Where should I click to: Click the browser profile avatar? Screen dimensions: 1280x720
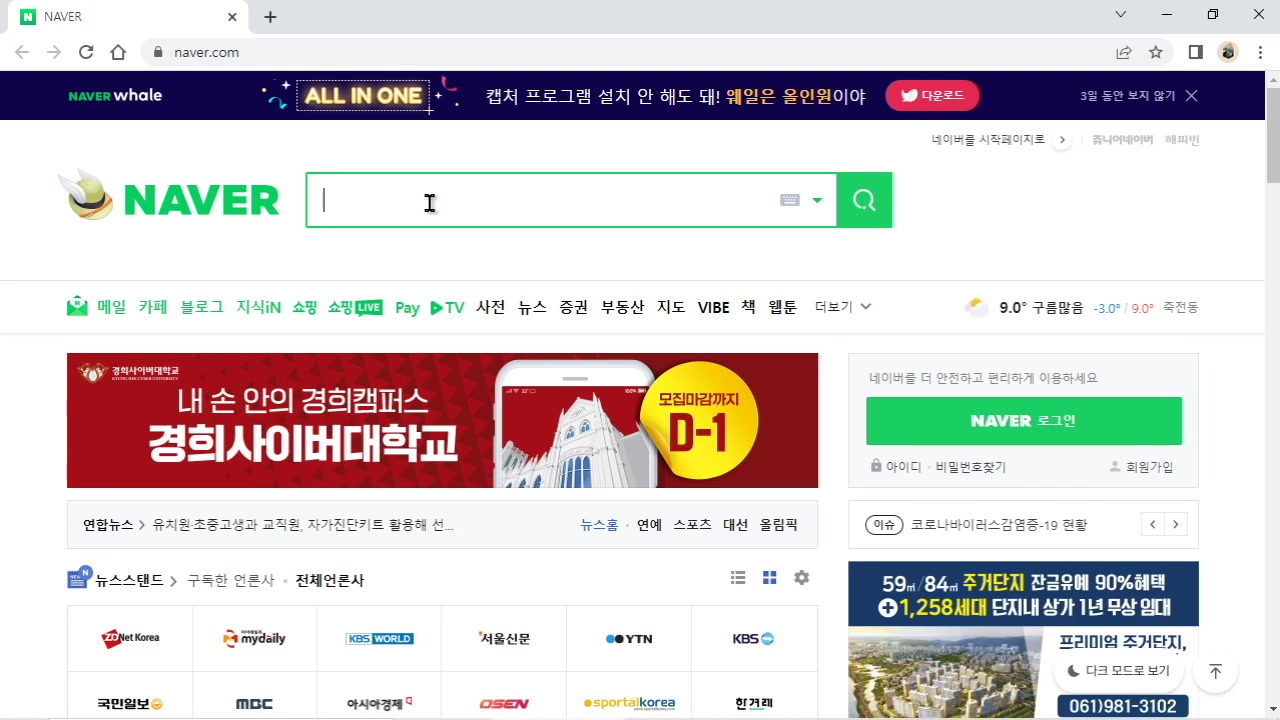(x=1228, y=52)
